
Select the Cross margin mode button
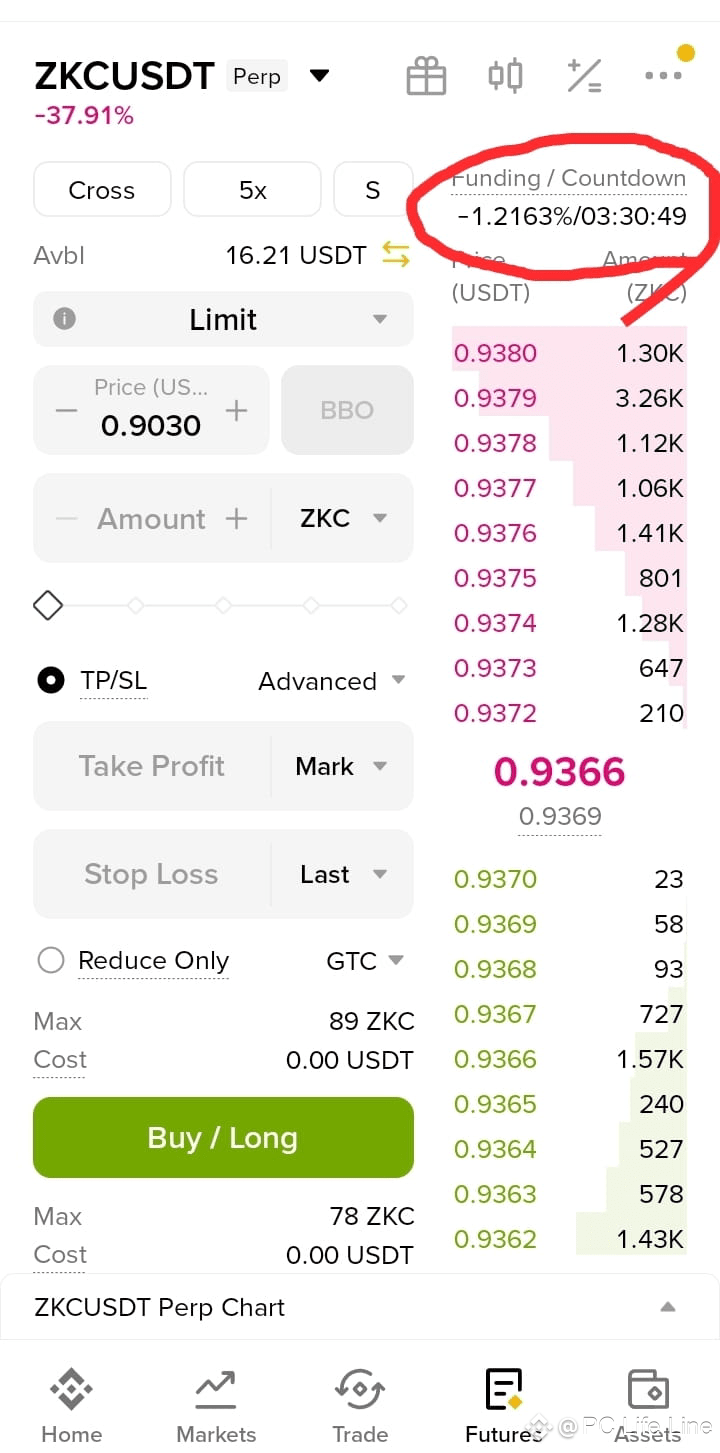point(102,190)
